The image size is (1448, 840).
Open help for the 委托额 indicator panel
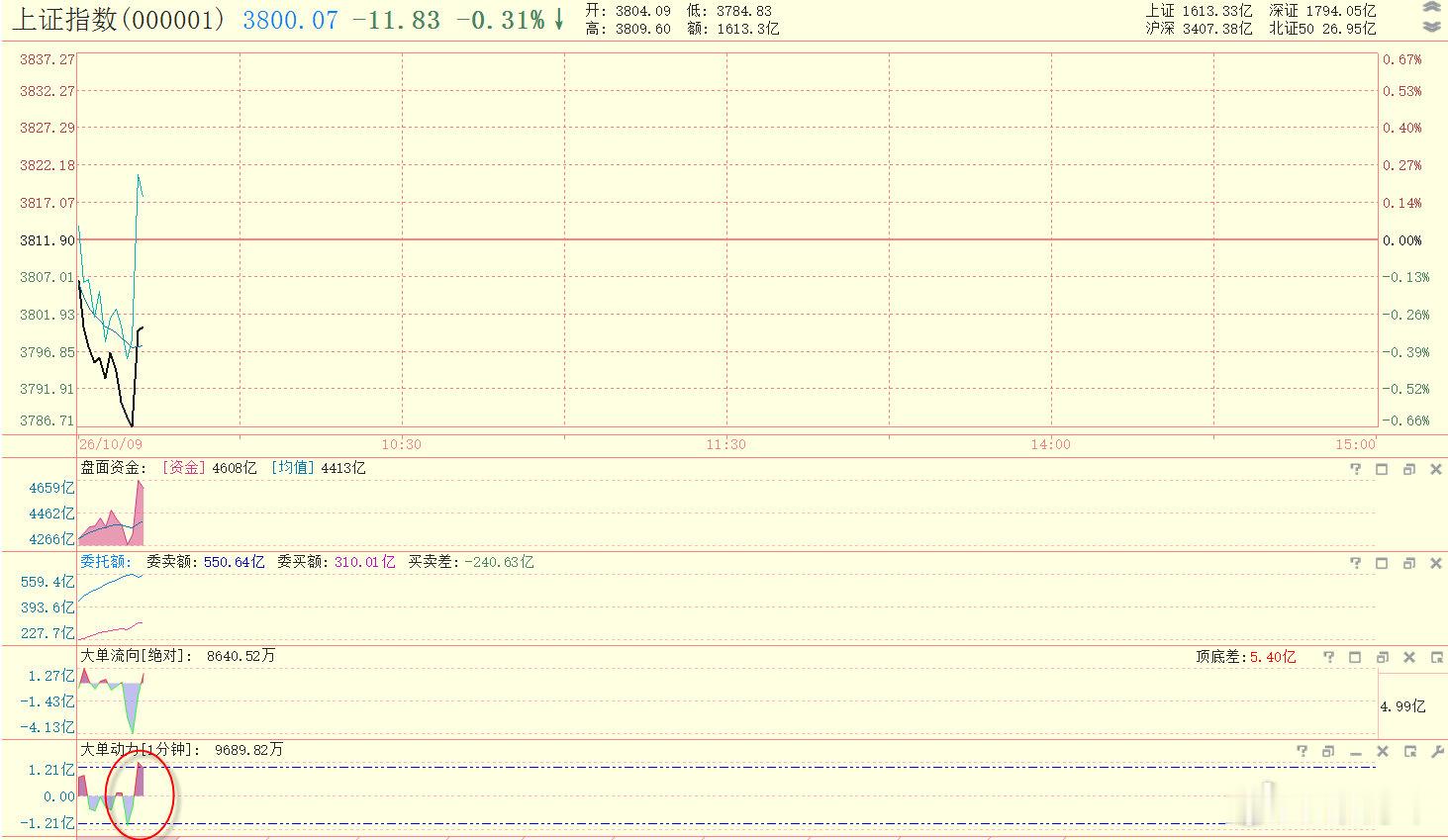(1356, 563)
